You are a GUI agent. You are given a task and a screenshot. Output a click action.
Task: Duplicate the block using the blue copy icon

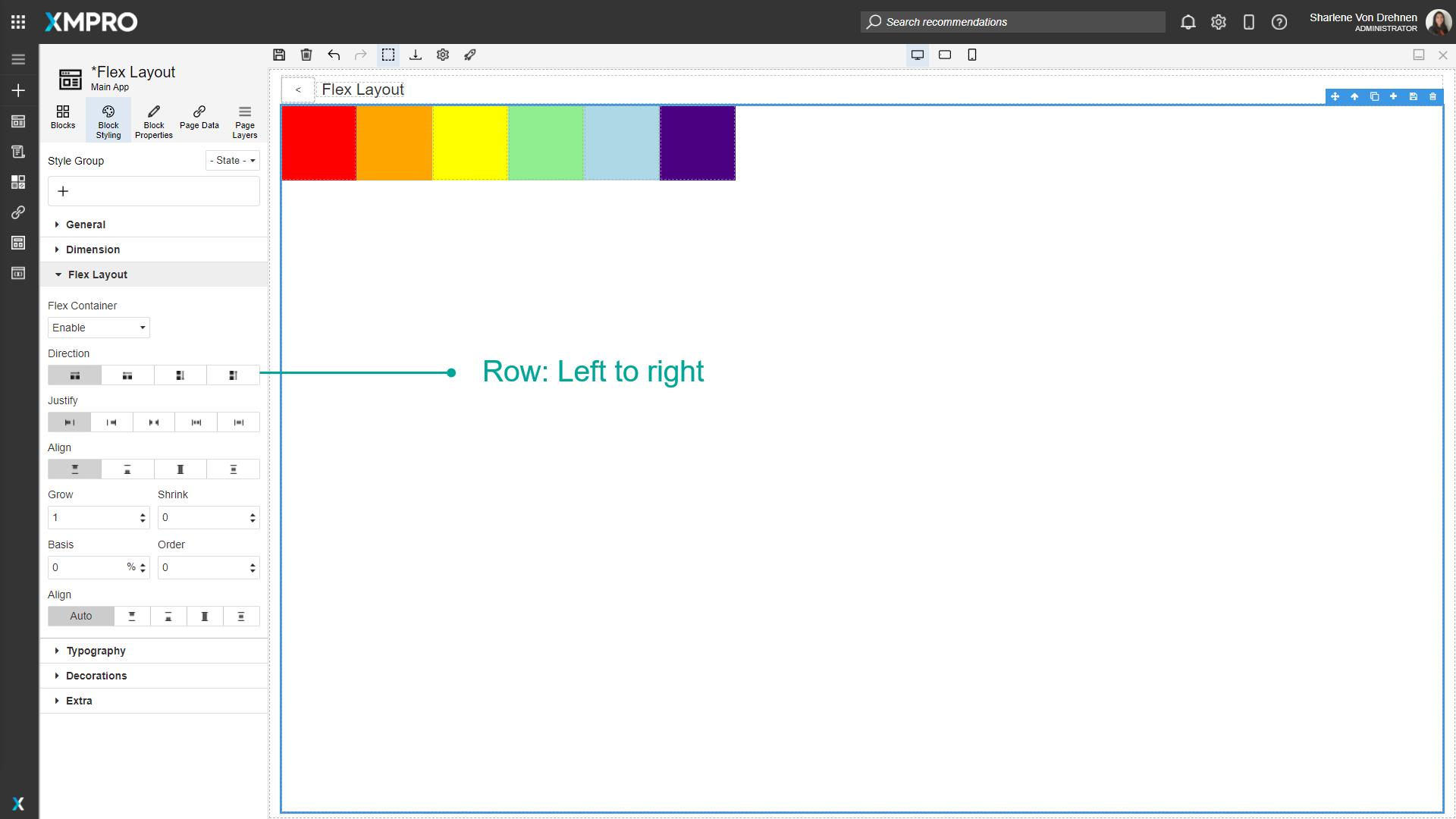point(1374,97)
